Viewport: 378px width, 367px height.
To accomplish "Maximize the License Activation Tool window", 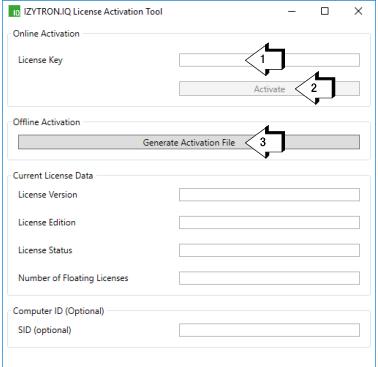I will click(325, 11).
